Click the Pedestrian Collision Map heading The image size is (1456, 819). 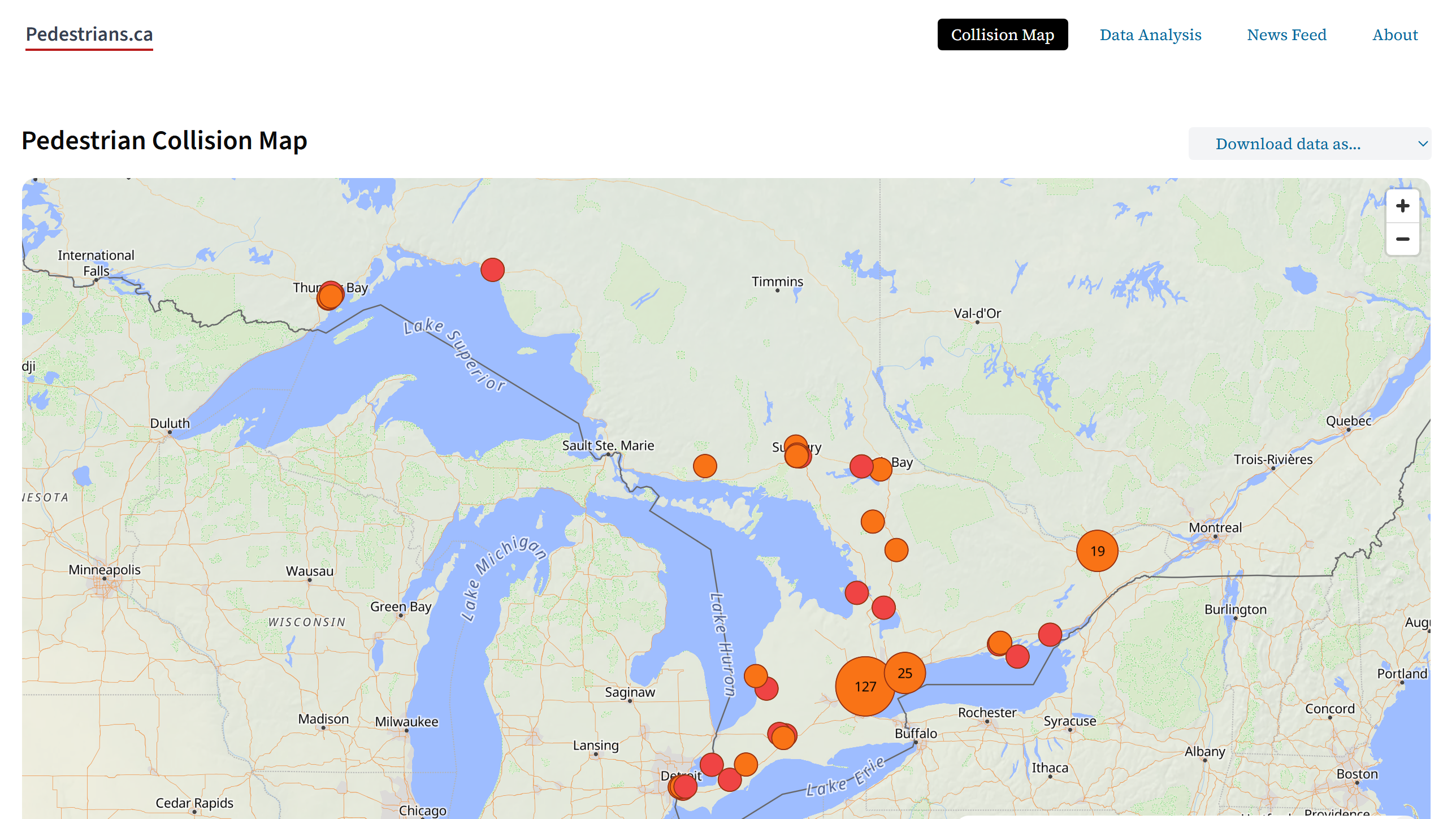164,141
